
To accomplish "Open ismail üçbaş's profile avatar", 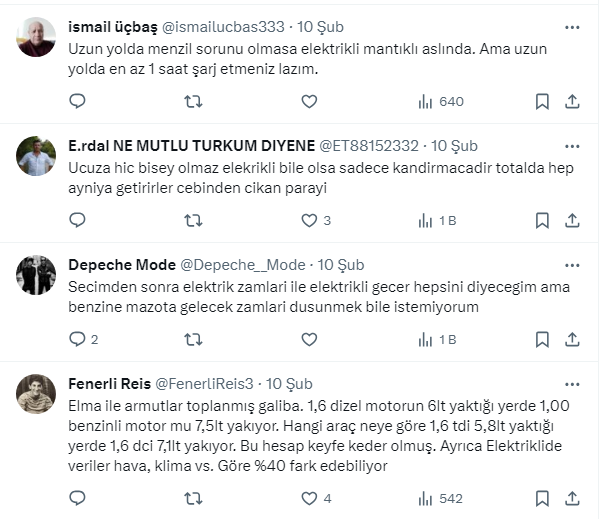I will coord(37,37).
